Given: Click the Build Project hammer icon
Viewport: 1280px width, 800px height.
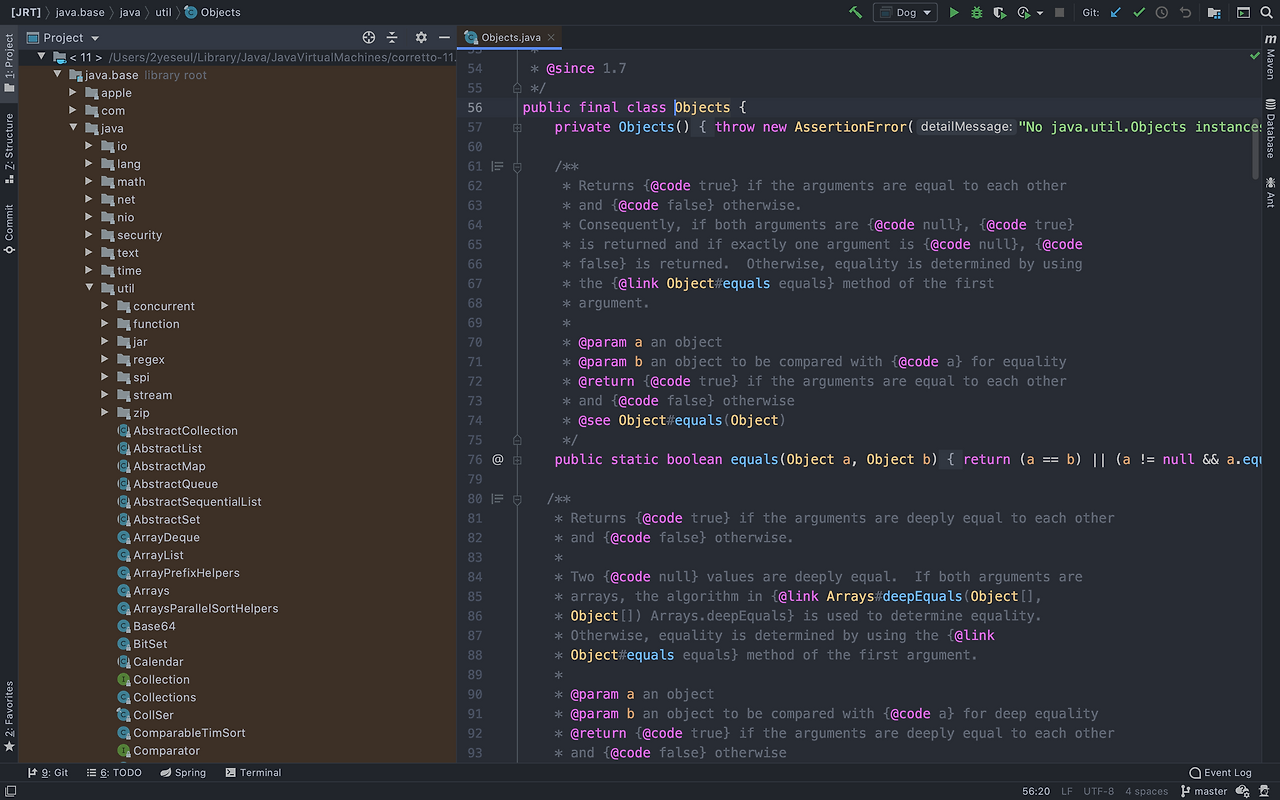Looking at the screenshot, I should coord(855,13).
